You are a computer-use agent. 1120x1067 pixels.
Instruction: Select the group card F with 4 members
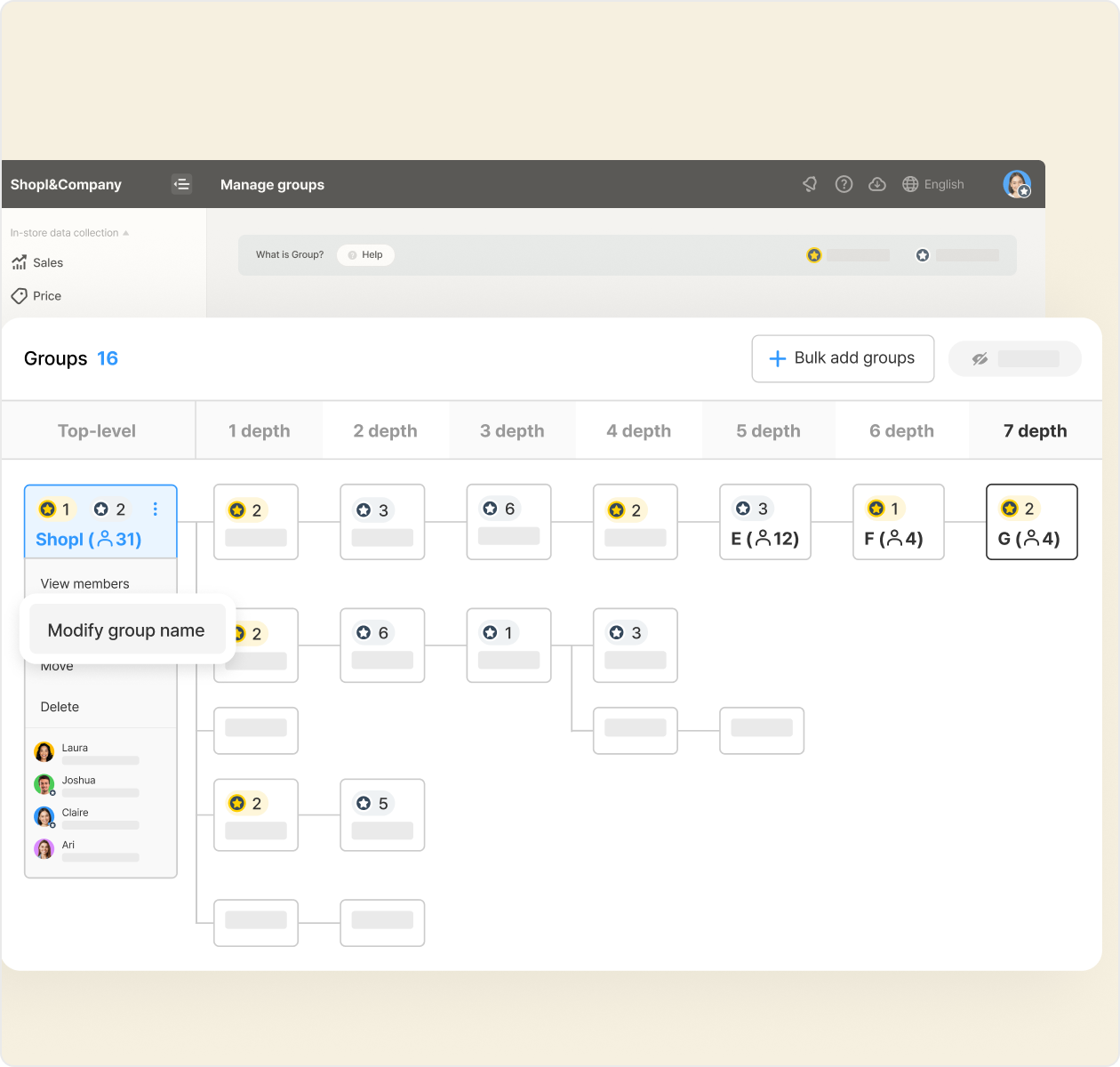point(898,523)
